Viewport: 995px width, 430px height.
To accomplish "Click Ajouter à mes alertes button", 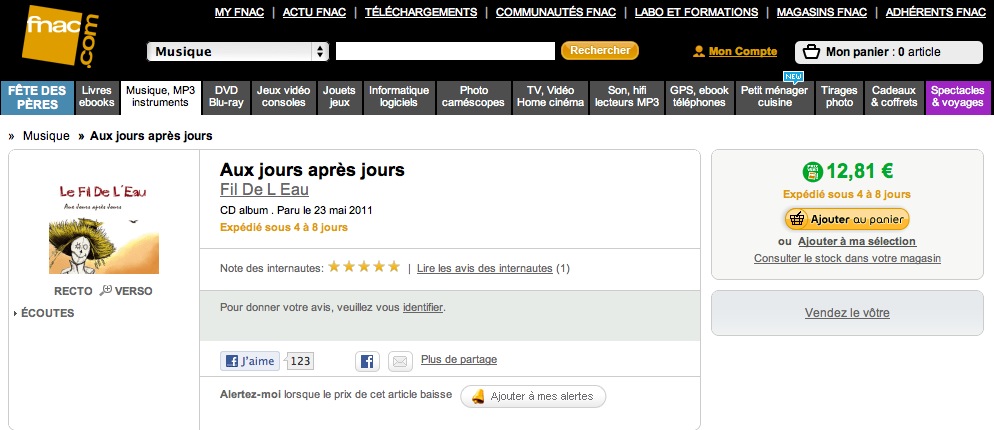I will coord(533,396).
